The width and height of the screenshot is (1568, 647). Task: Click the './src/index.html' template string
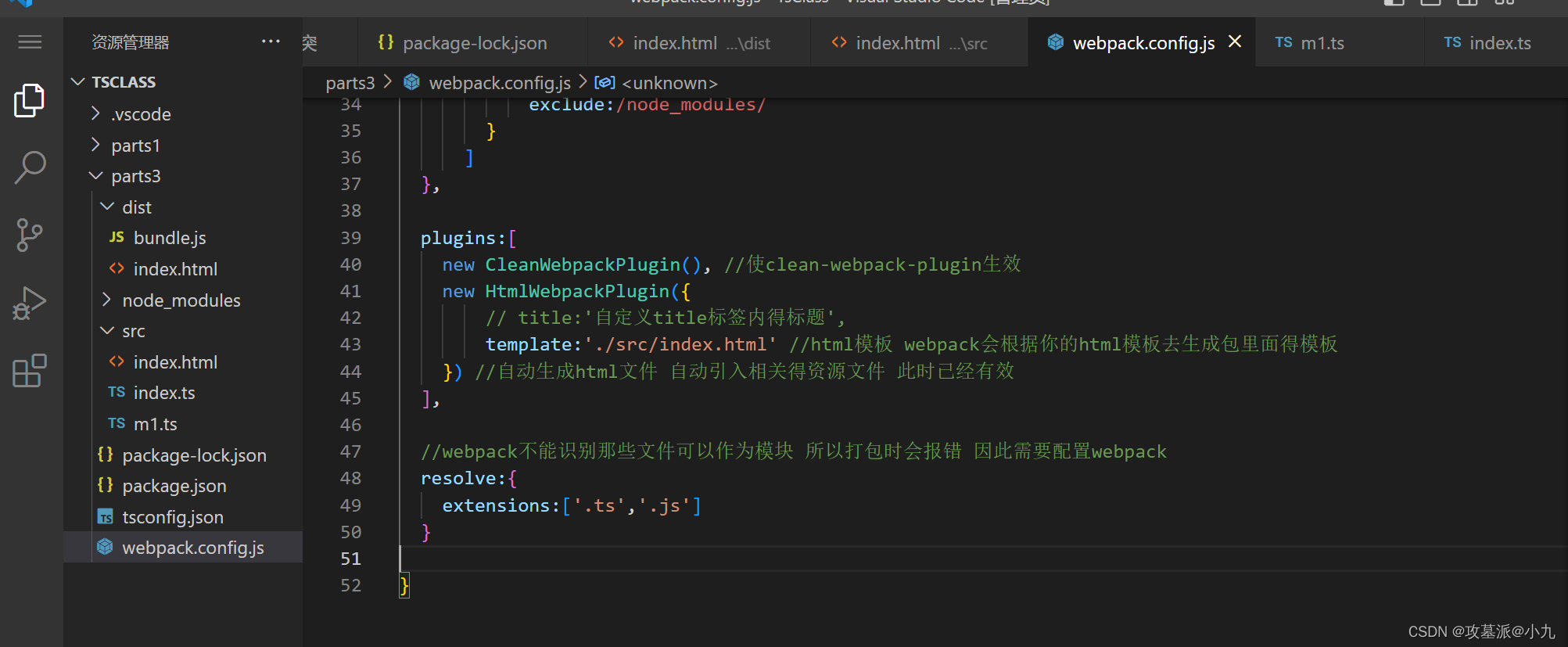click(x=680, y=344)
